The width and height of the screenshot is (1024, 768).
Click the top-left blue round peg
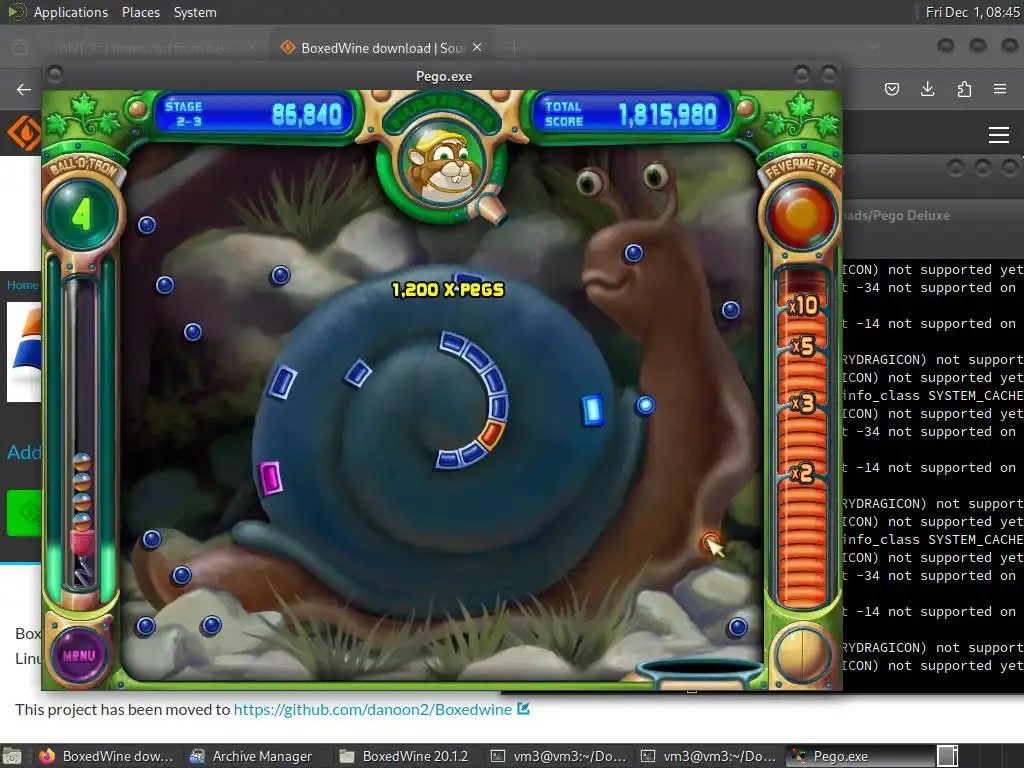click(147, 225)
